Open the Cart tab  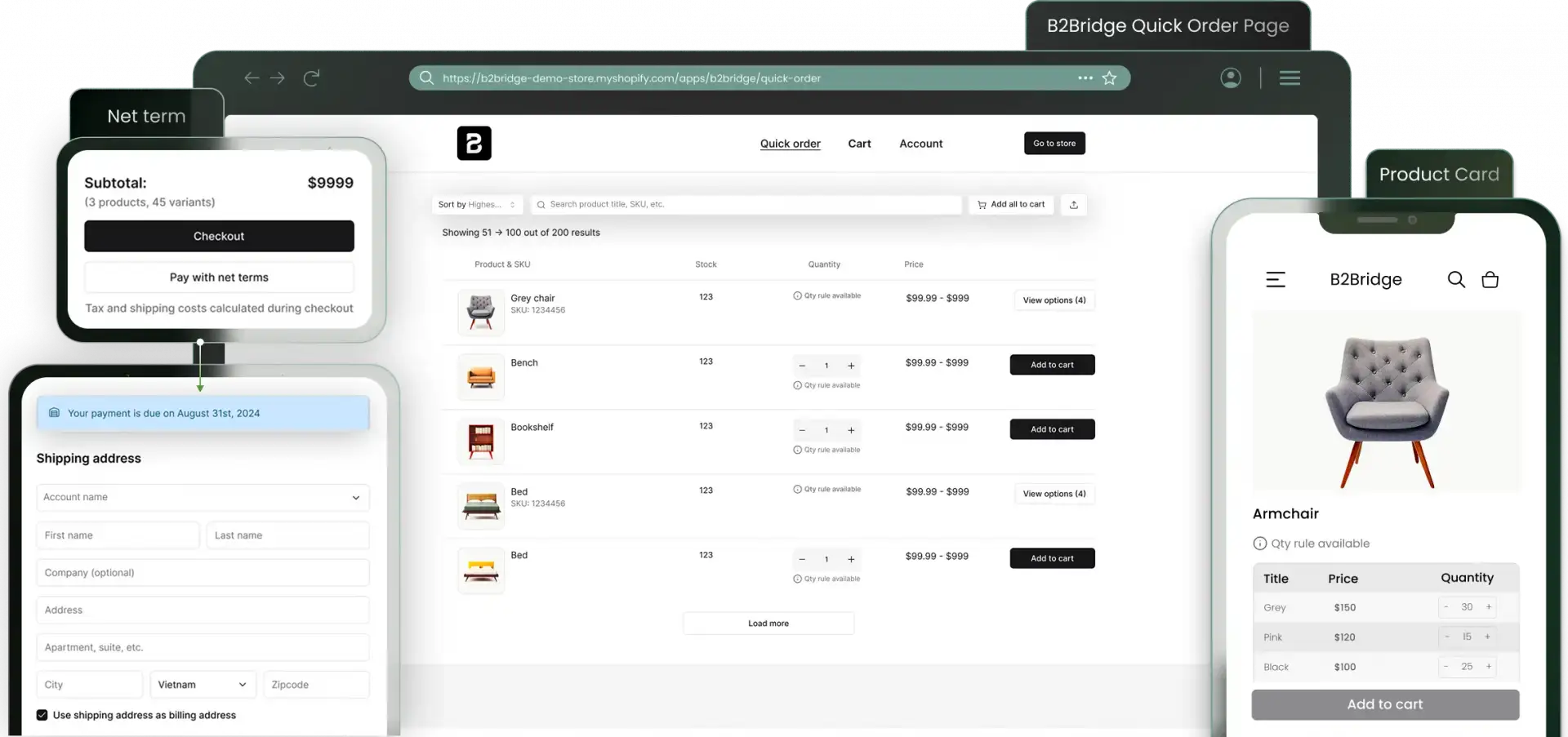click(859, 144)
